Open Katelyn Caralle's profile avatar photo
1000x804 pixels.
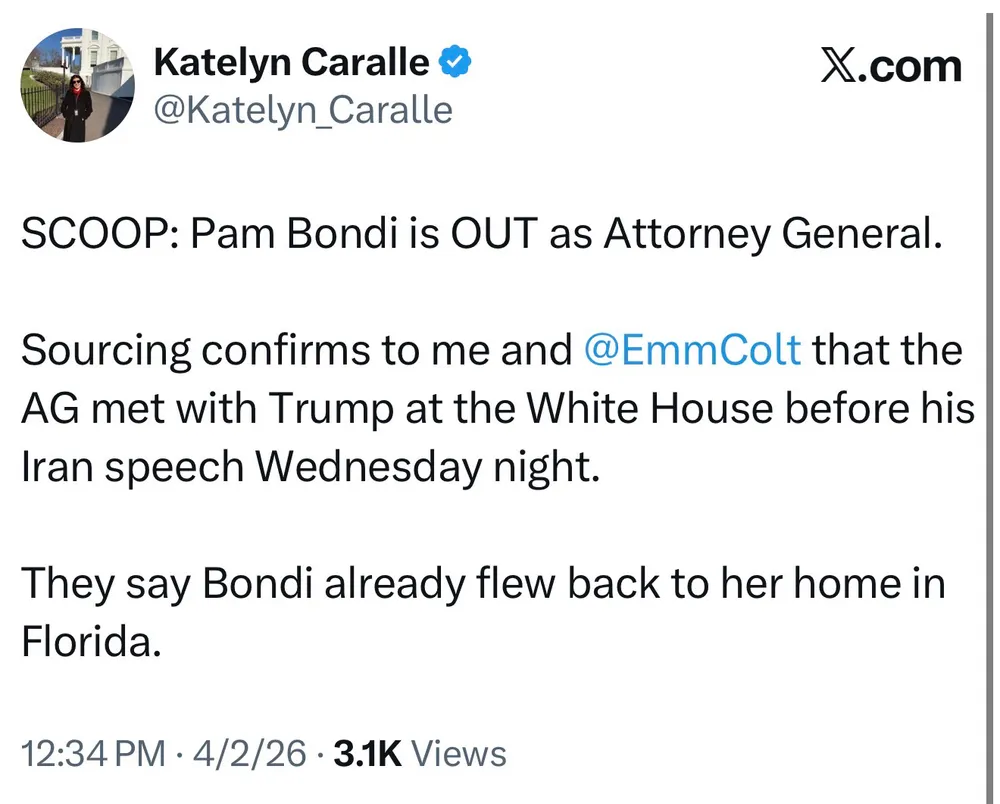click(x=77, y=87)
